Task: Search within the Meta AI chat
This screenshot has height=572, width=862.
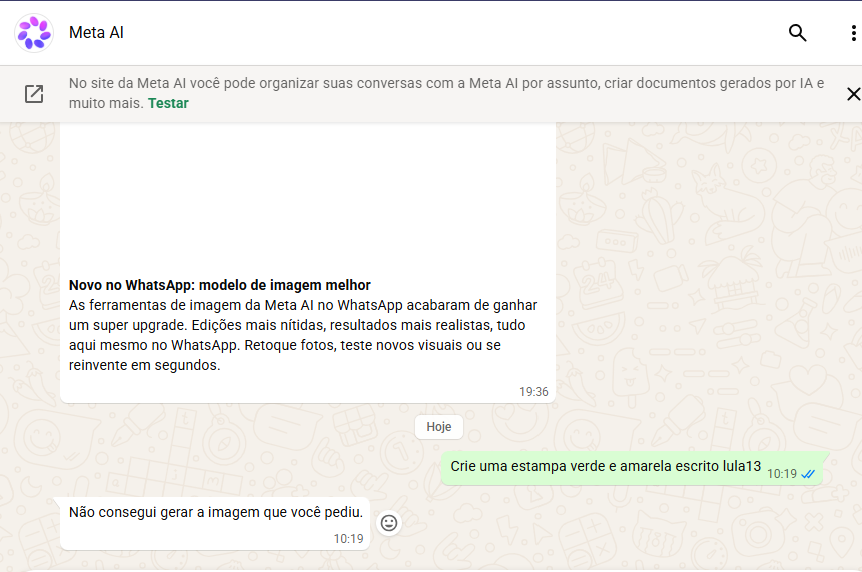Action: (797, 33)
